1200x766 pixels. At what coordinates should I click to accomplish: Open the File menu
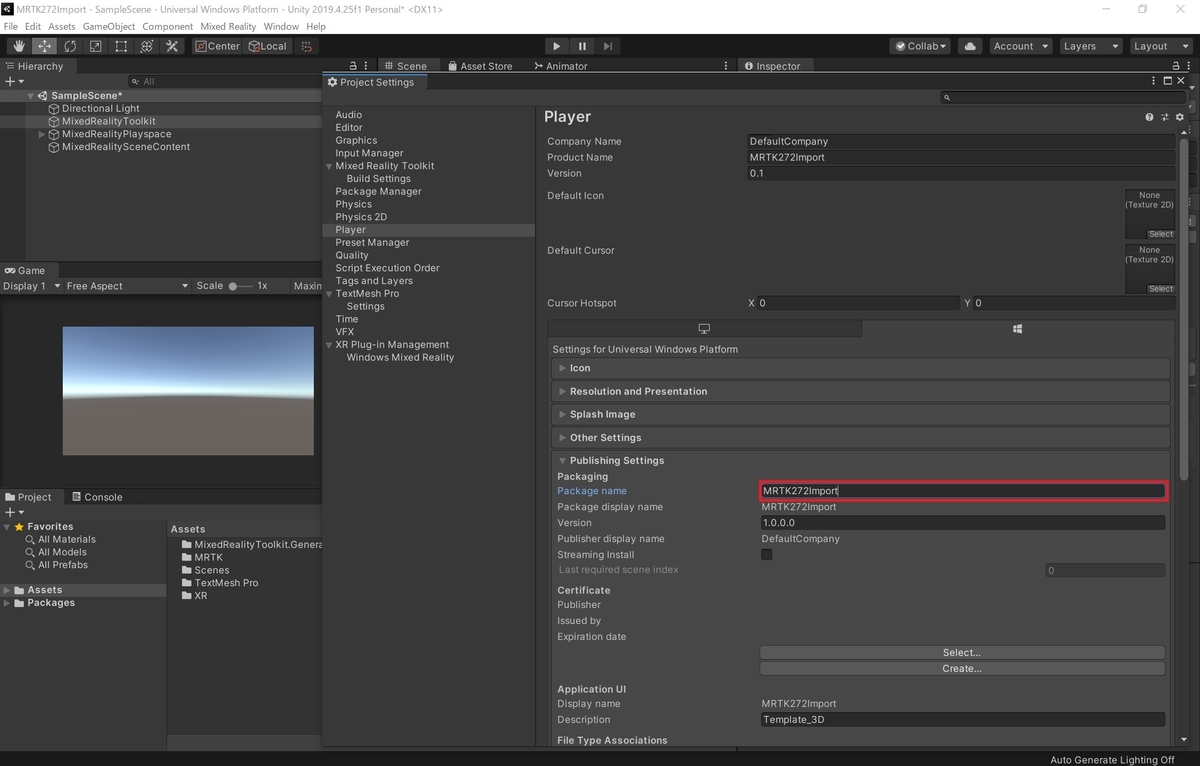[11, 26]
